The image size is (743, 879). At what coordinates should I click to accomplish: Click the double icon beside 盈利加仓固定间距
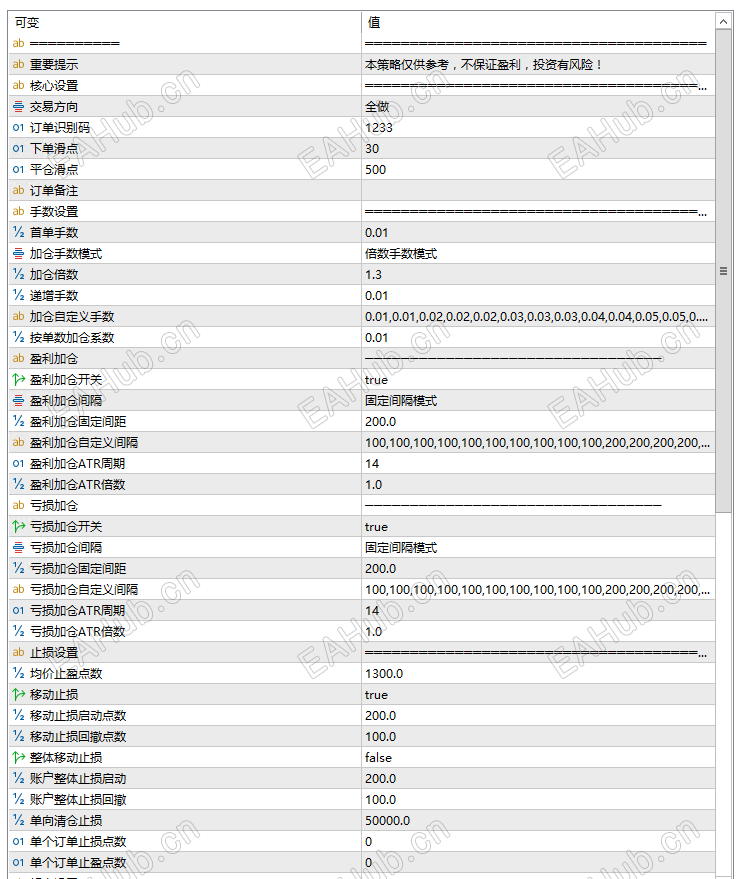[19, 422]
